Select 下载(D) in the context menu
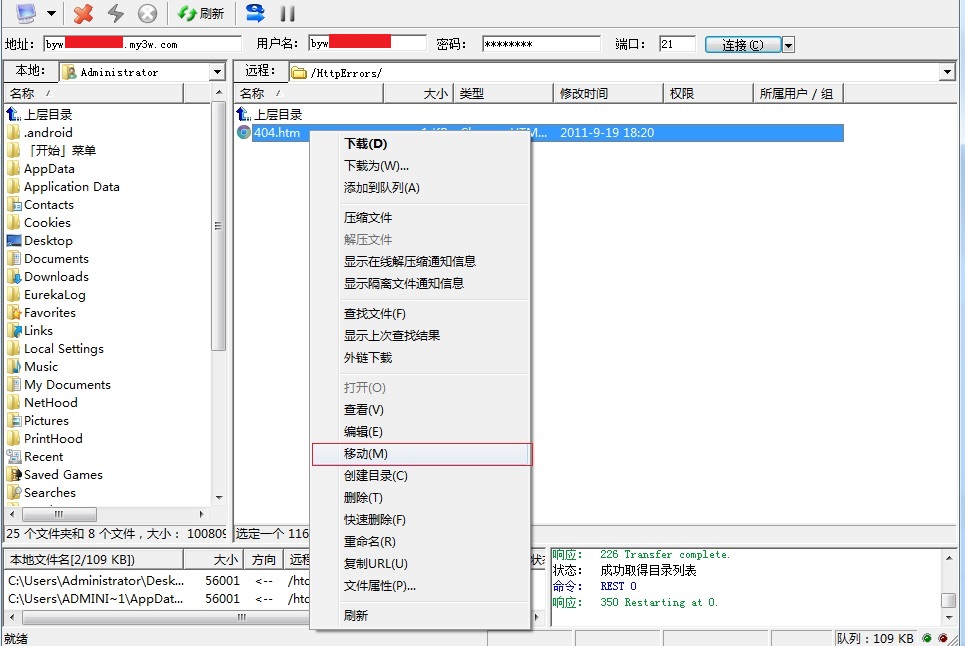965x646 pixels. point(366,144)
